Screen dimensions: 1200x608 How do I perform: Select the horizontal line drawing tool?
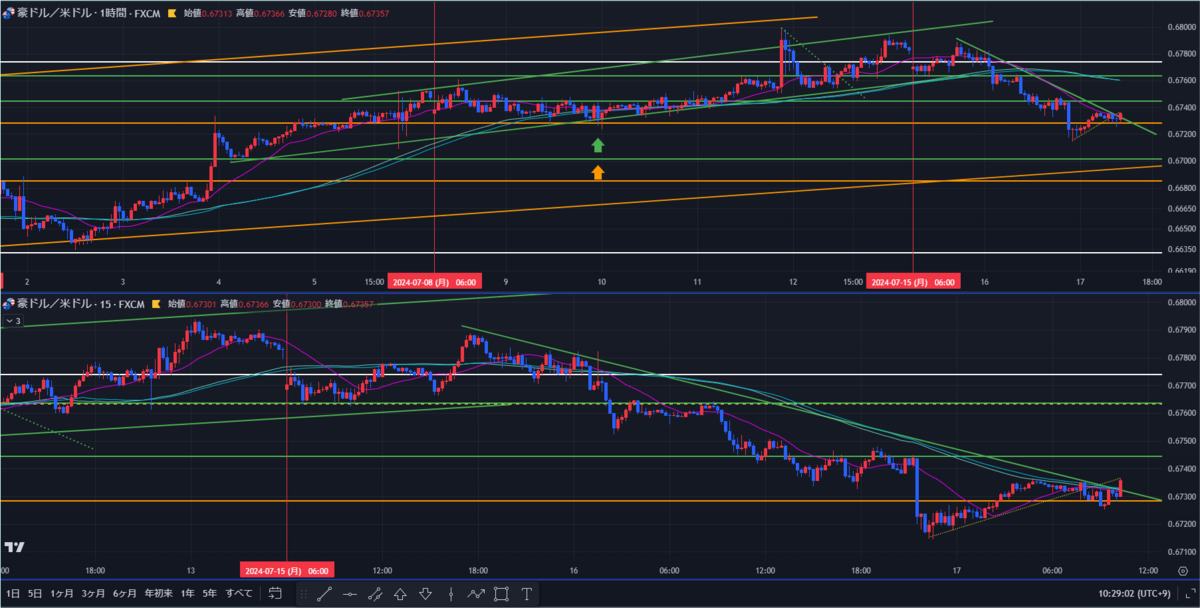tap(350, 594)
